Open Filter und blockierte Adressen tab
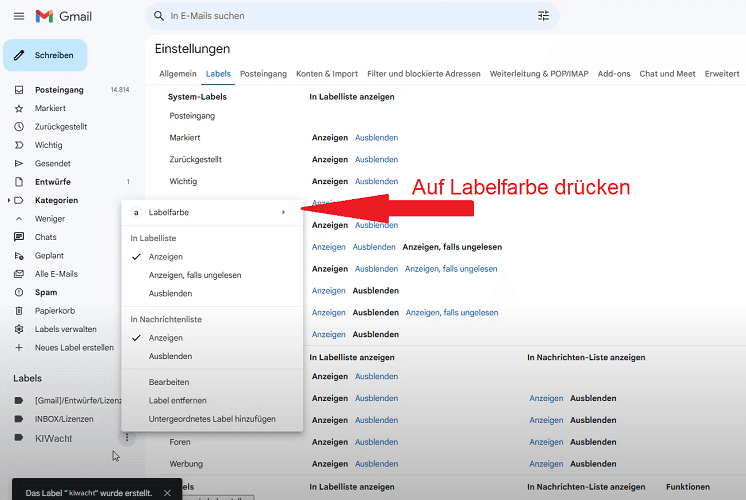 point(423,74)
